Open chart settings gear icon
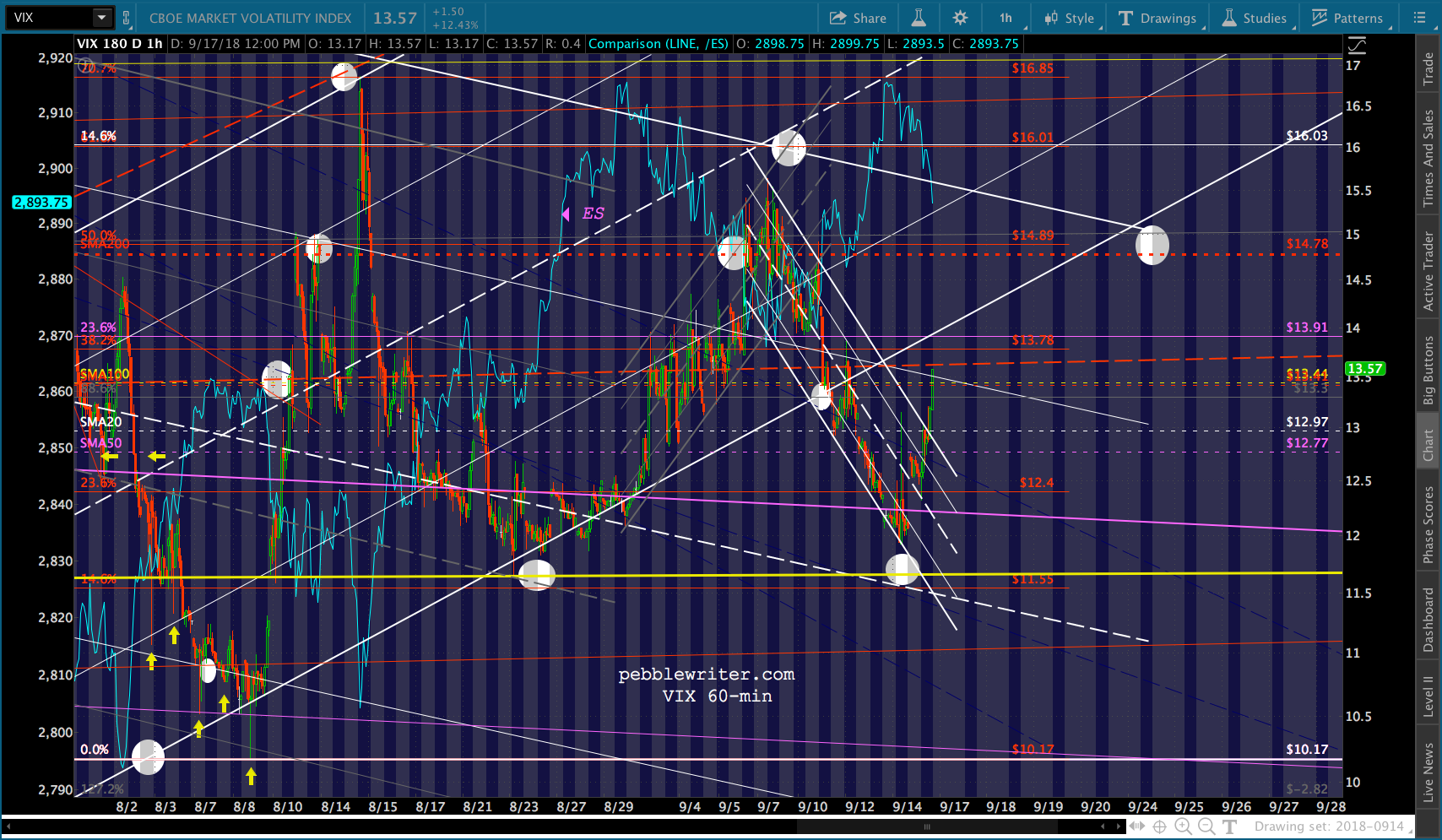1442x840 pixels. click(960, 18)
